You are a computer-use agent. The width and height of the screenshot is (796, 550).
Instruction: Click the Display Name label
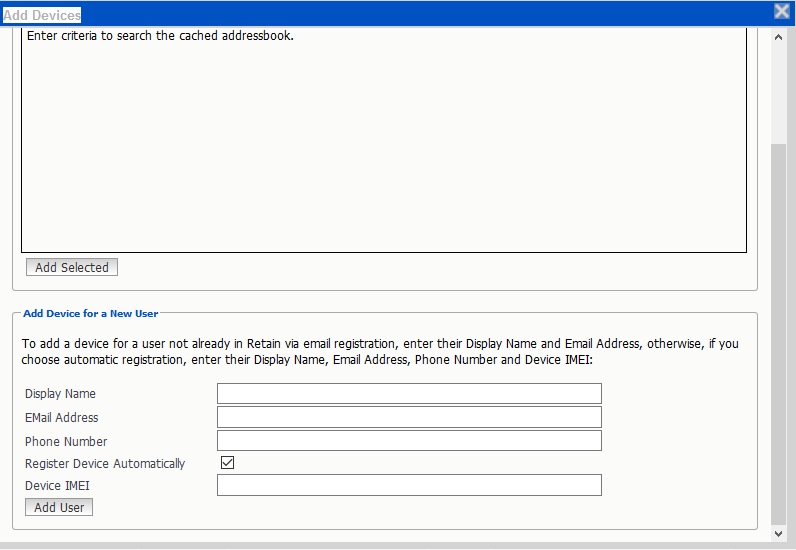pos(61,394)
